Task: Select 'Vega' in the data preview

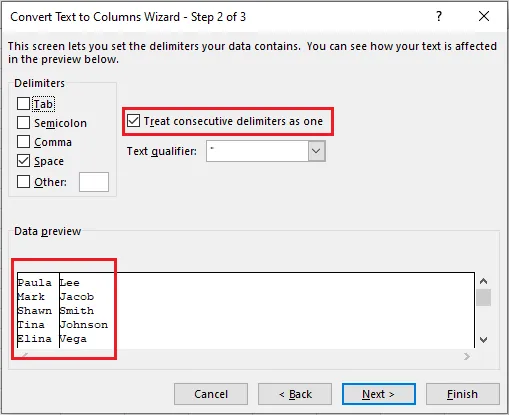Action: [x=73, y=339]
